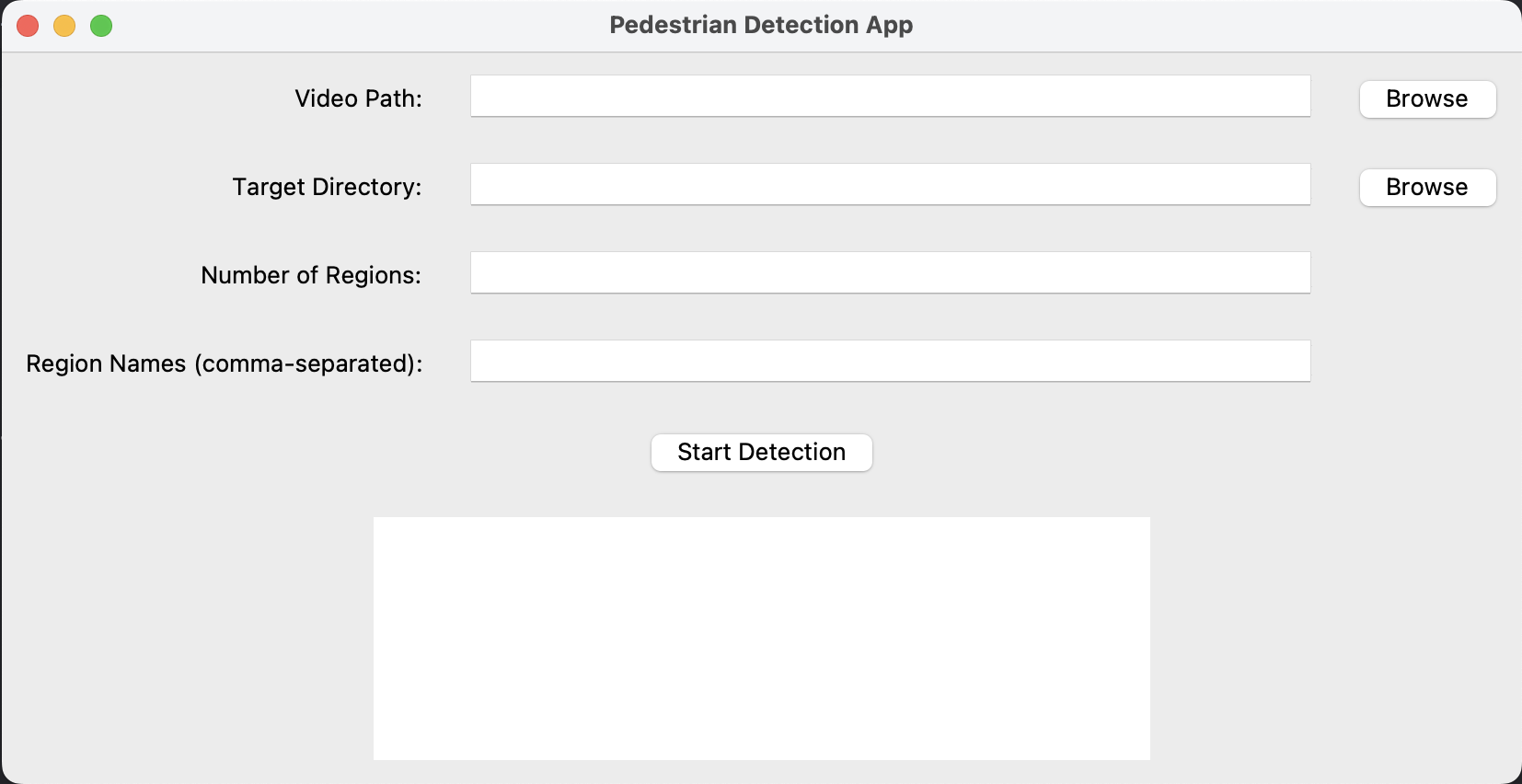This screenshot has width=1522, height=784.
Task: Click the green zoom window button
Action: [101, 26]
